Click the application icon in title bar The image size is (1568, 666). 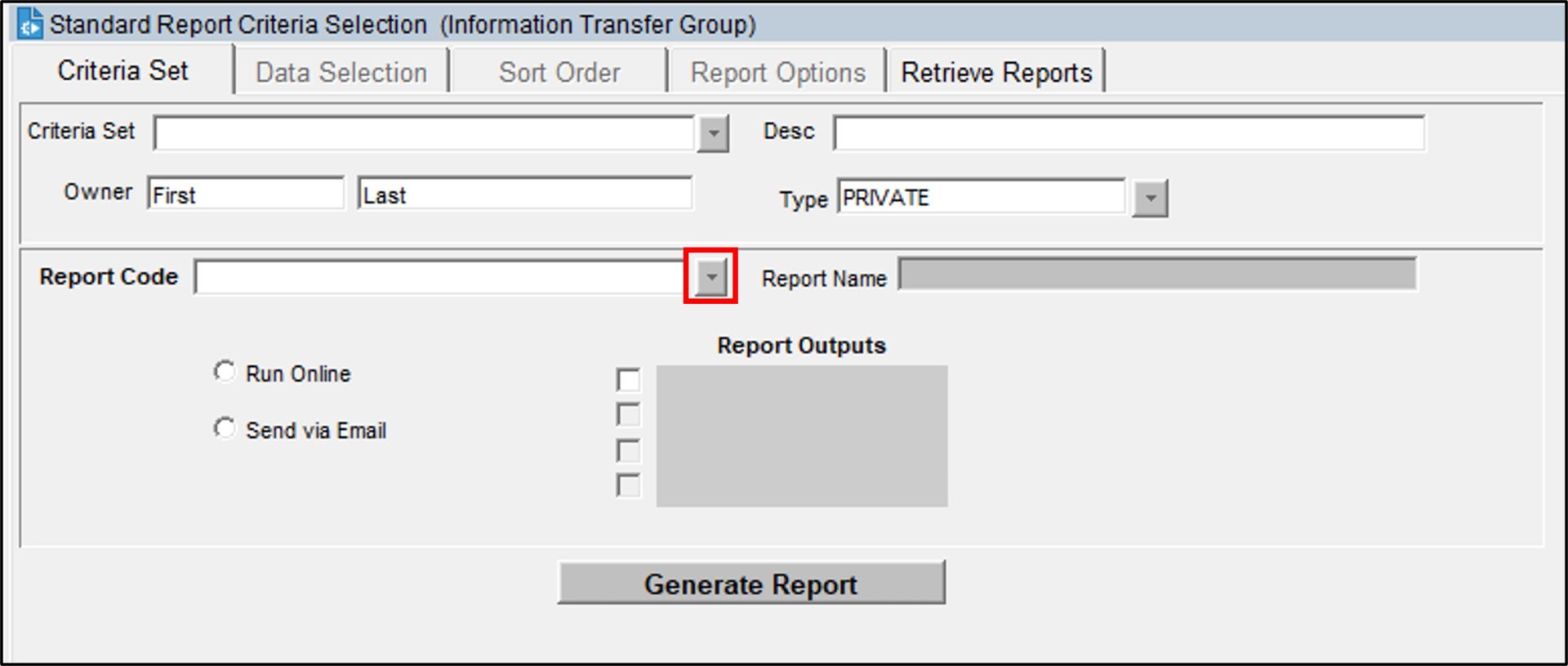30,24
